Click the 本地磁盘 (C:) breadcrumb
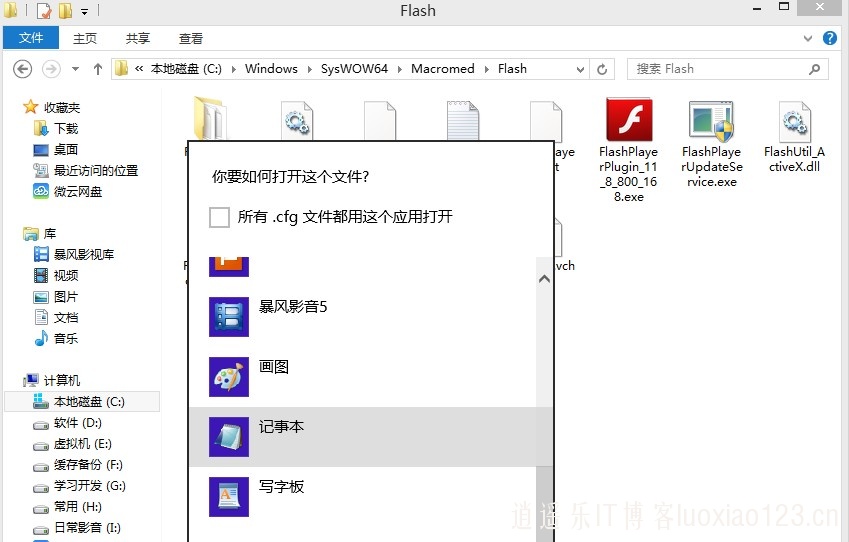Image resolution: width=849 pixels, height=542 pixels. click(x=186, y=69)
